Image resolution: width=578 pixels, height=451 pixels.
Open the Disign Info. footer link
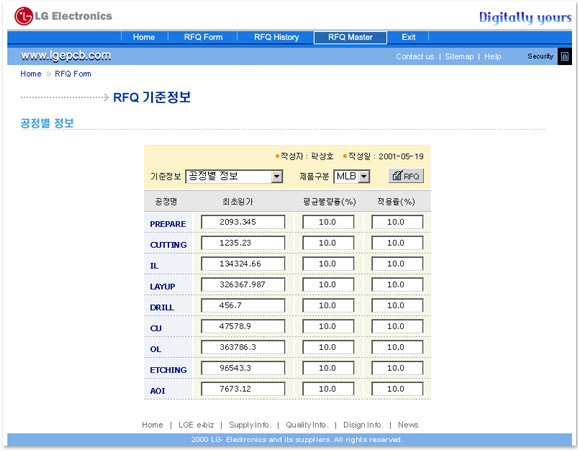tap(363, 425)
